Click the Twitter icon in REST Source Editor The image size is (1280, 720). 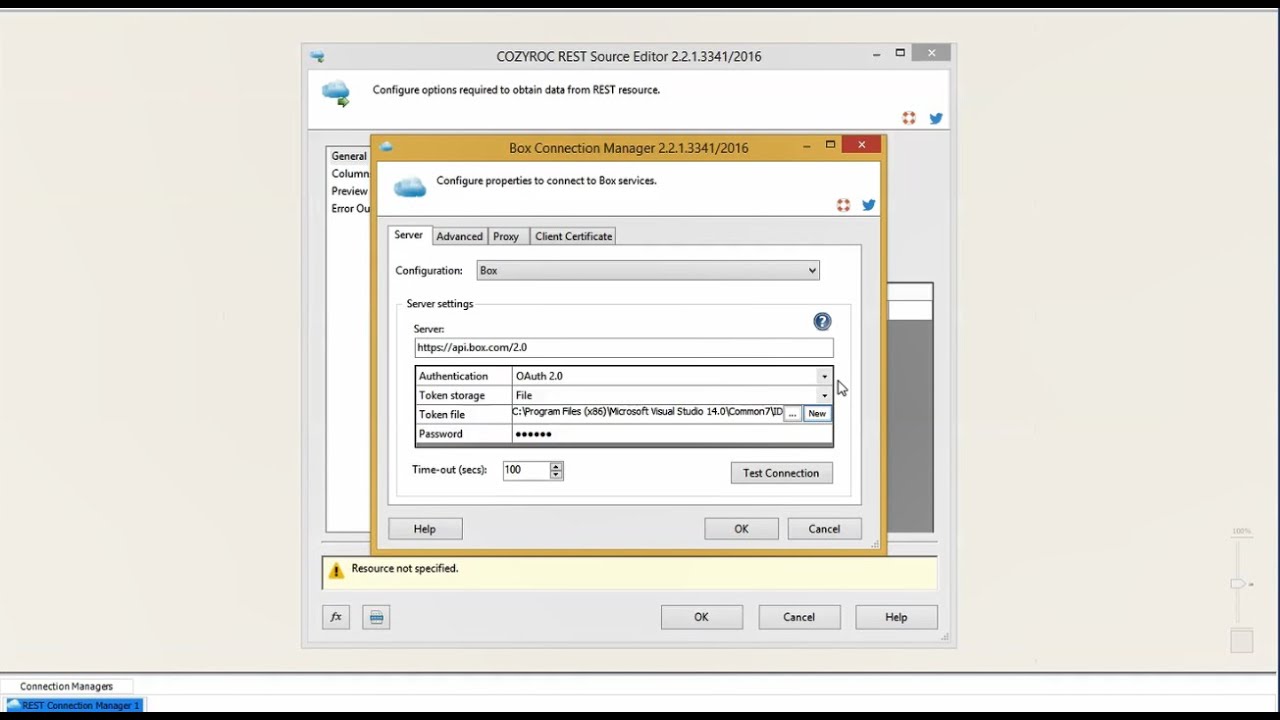point(936,118)
